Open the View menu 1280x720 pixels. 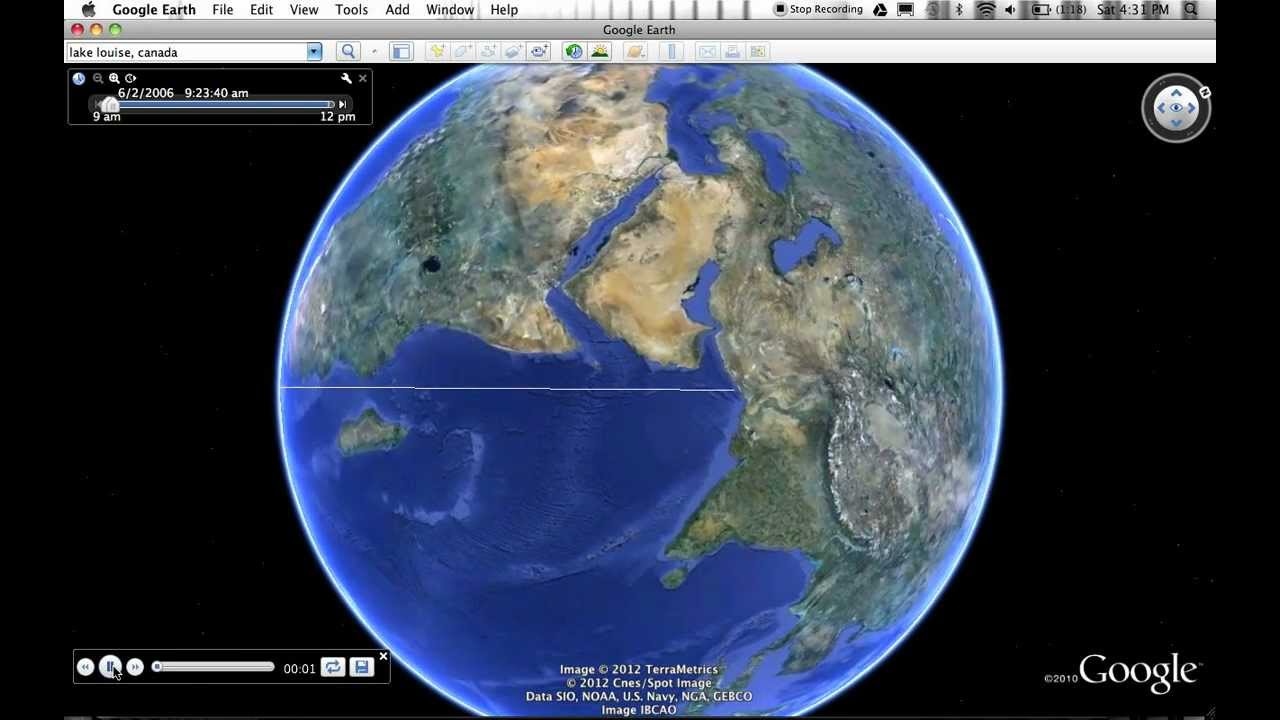304,10
